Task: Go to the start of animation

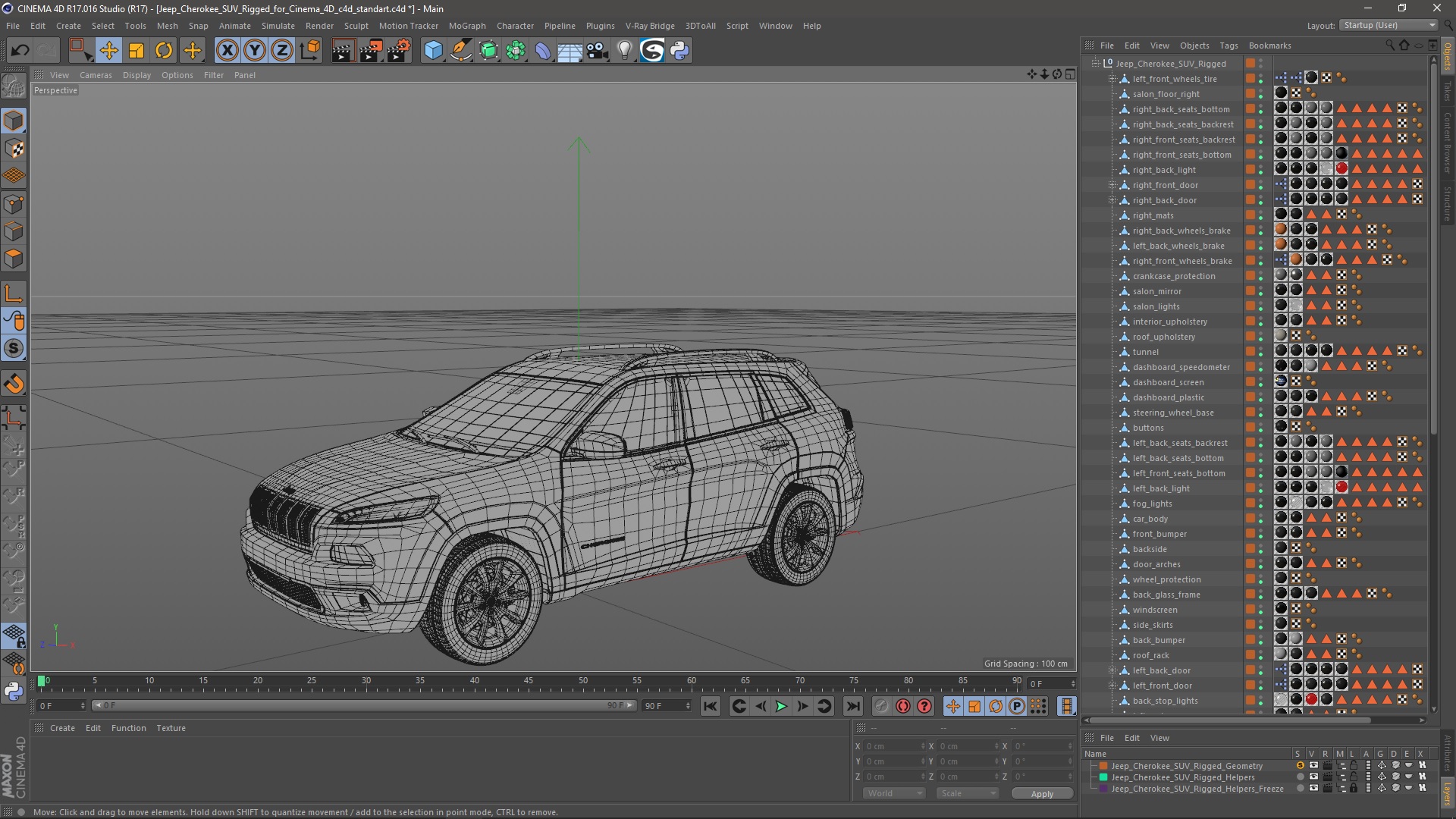Action: click(710, 706)
